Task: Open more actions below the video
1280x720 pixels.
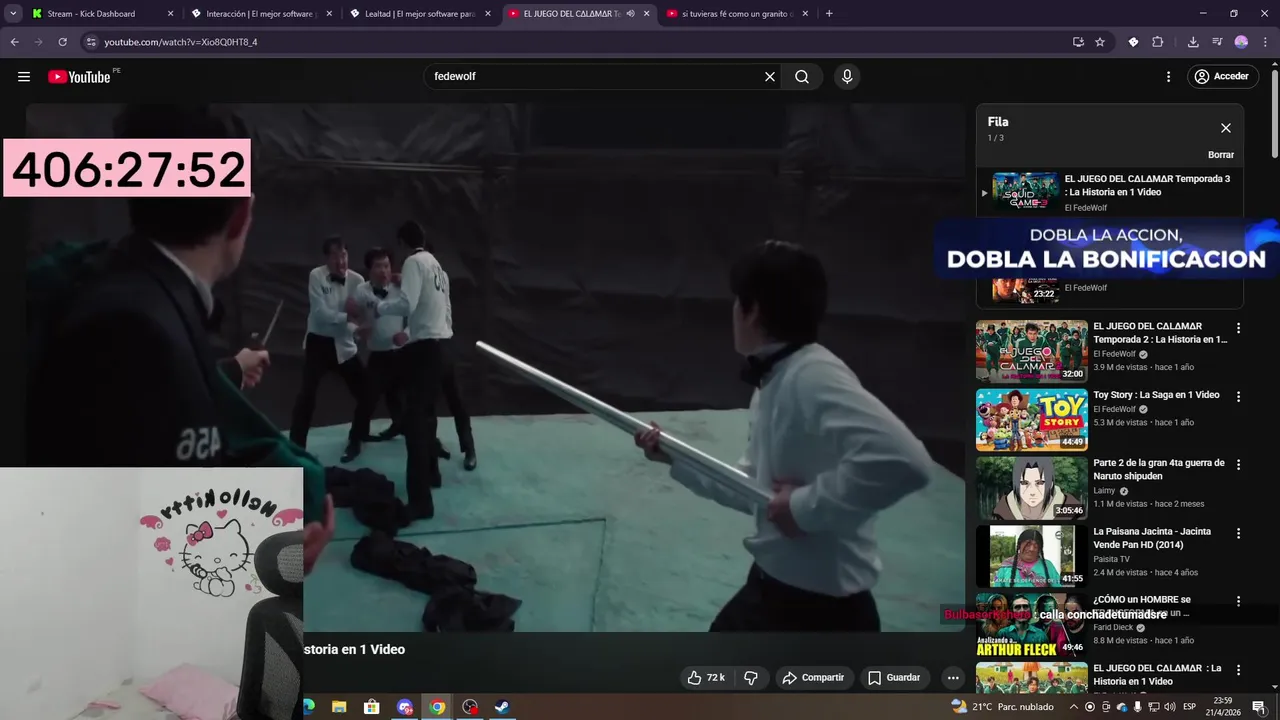Action: [953, 678]
